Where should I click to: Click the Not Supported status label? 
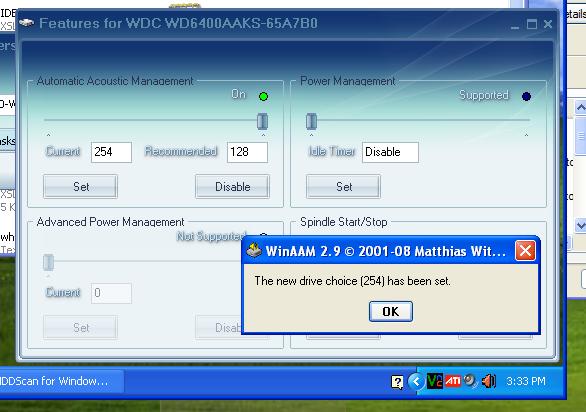click(x=212, y=236)
